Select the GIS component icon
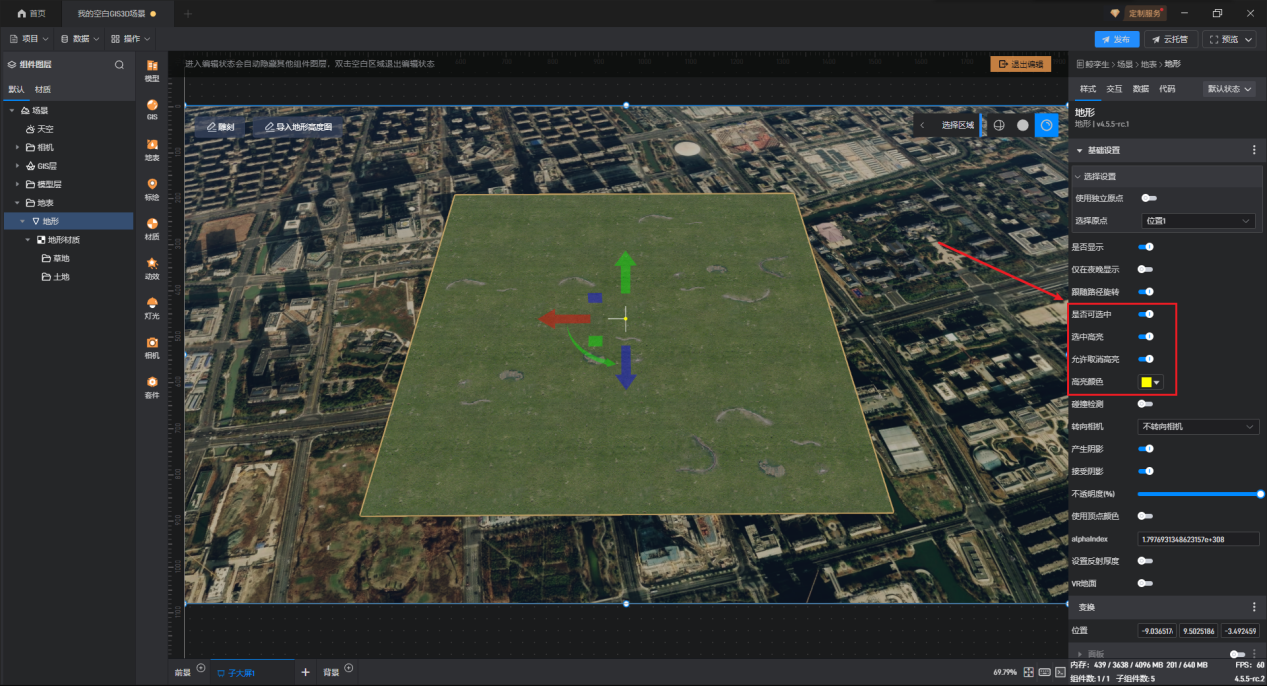1267x686 pixels. coord(152,109)
